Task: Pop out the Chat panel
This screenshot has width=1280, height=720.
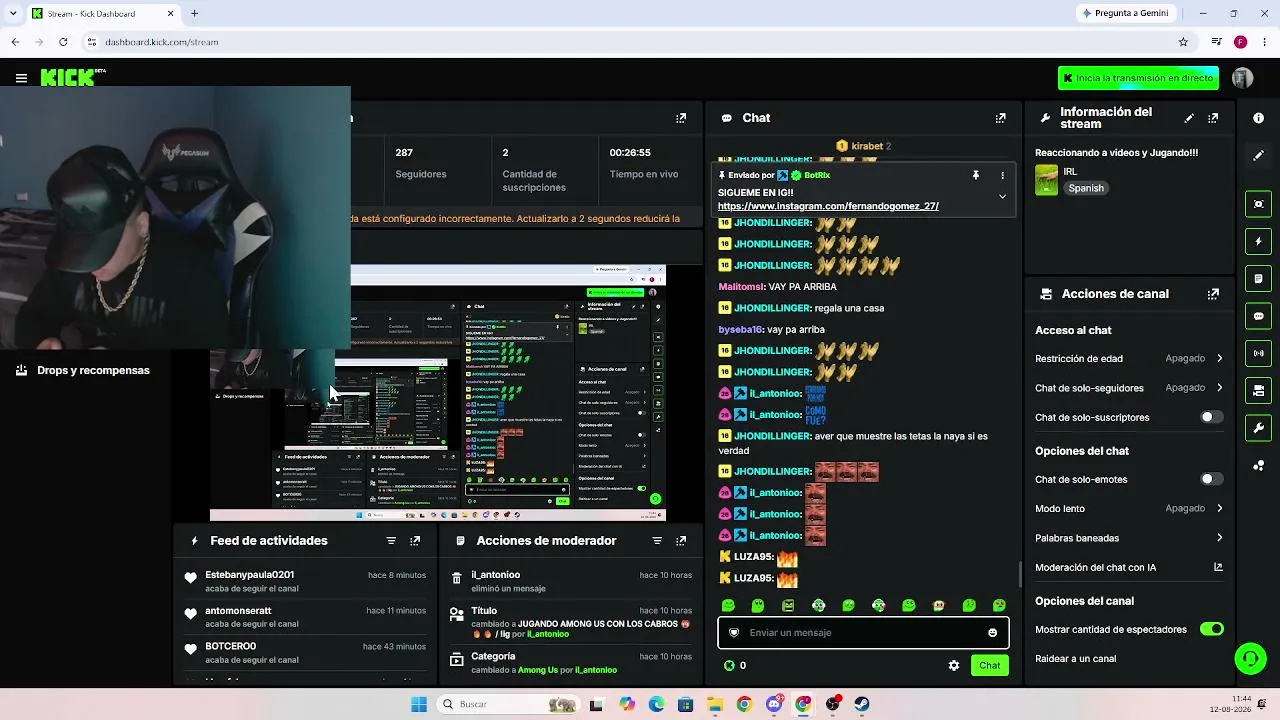Action: tap(1000, 118)
